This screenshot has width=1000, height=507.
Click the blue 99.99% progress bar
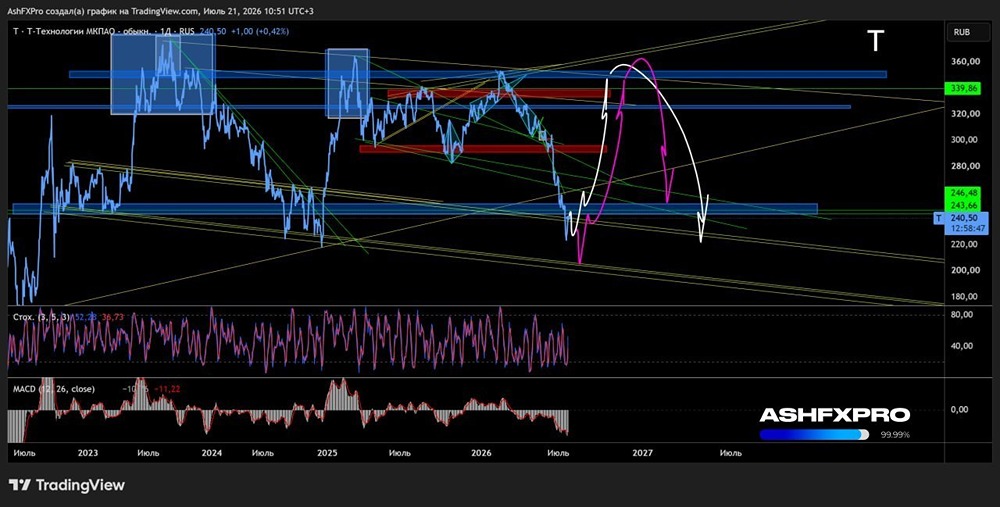click(814, 434)
